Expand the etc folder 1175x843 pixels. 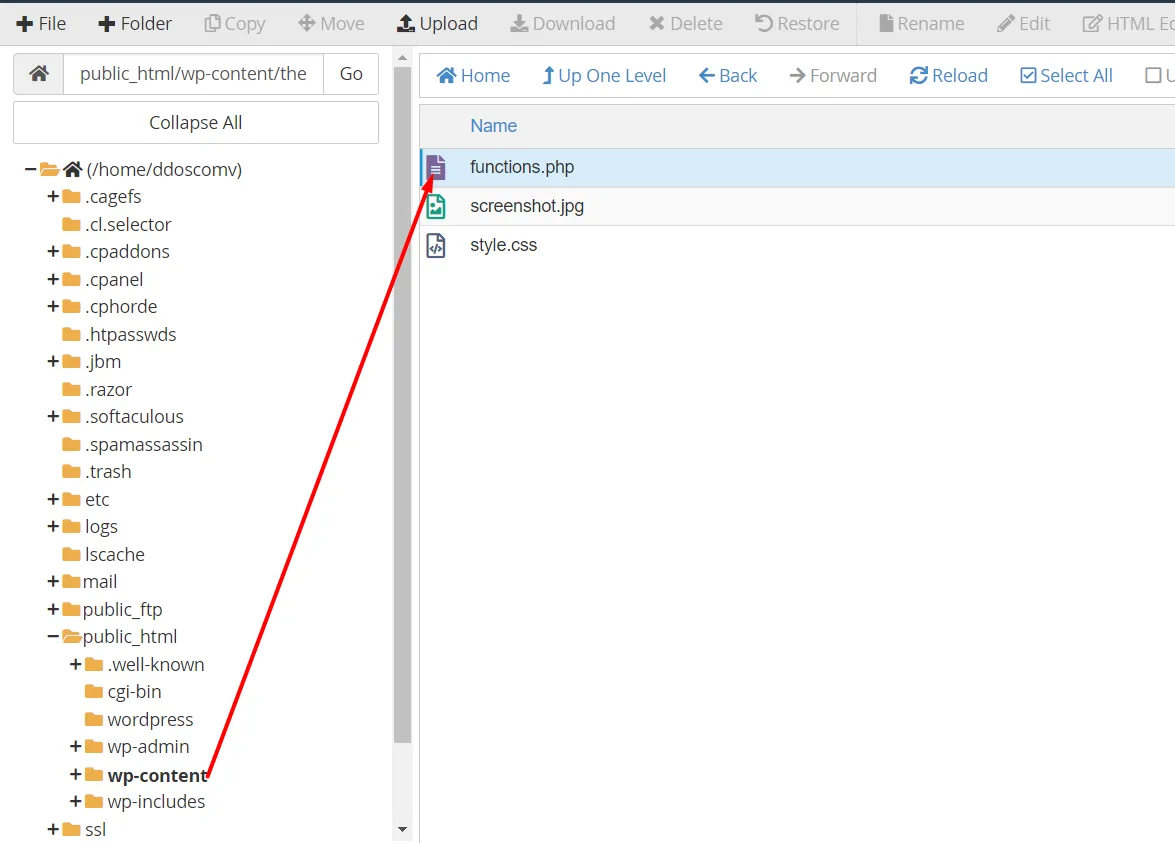(52, 499)
